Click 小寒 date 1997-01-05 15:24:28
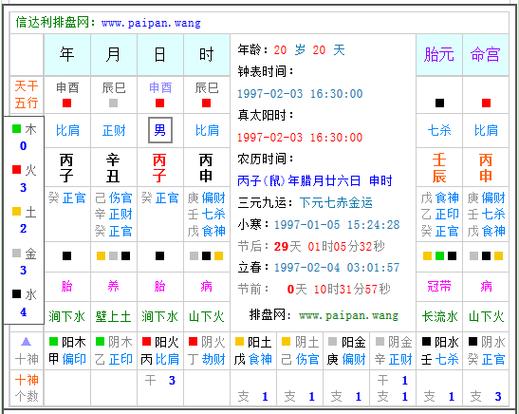The width and height of the screenshot is (519, 414). coord(337,225)
